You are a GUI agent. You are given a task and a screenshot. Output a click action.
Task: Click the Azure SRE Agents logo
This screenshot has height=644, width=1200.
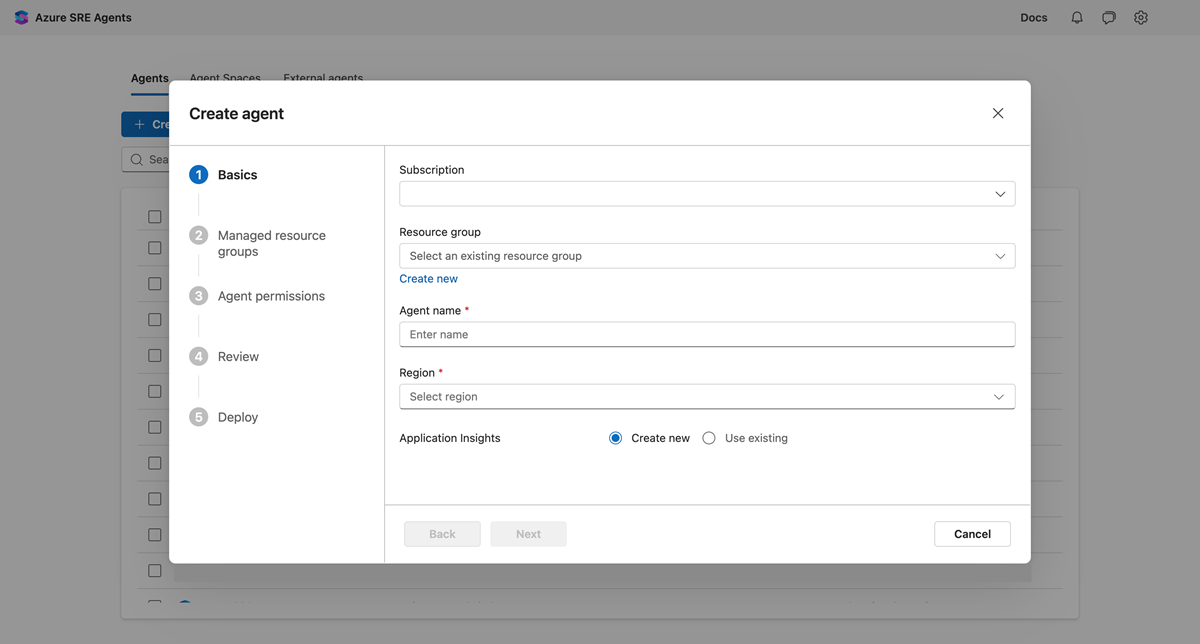[x=21, y=17]
